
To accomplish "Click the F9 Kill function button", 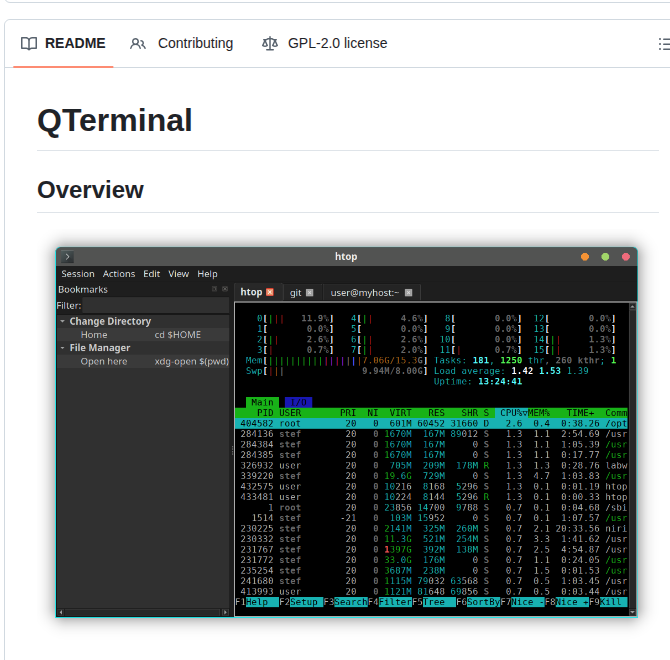I will tap(608, 602).
